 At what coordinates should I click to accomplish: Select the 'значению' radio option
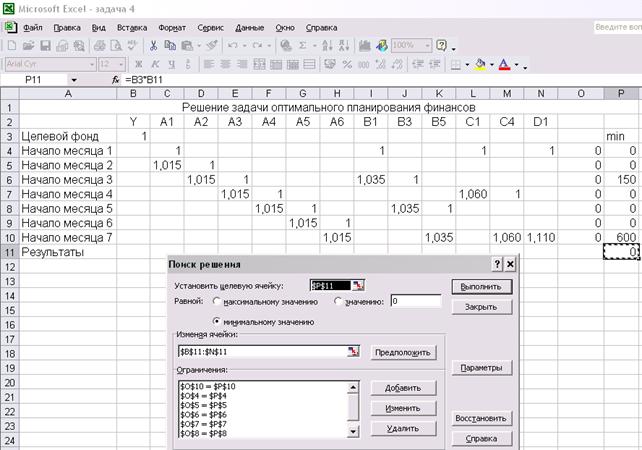(x=338, y=301)
